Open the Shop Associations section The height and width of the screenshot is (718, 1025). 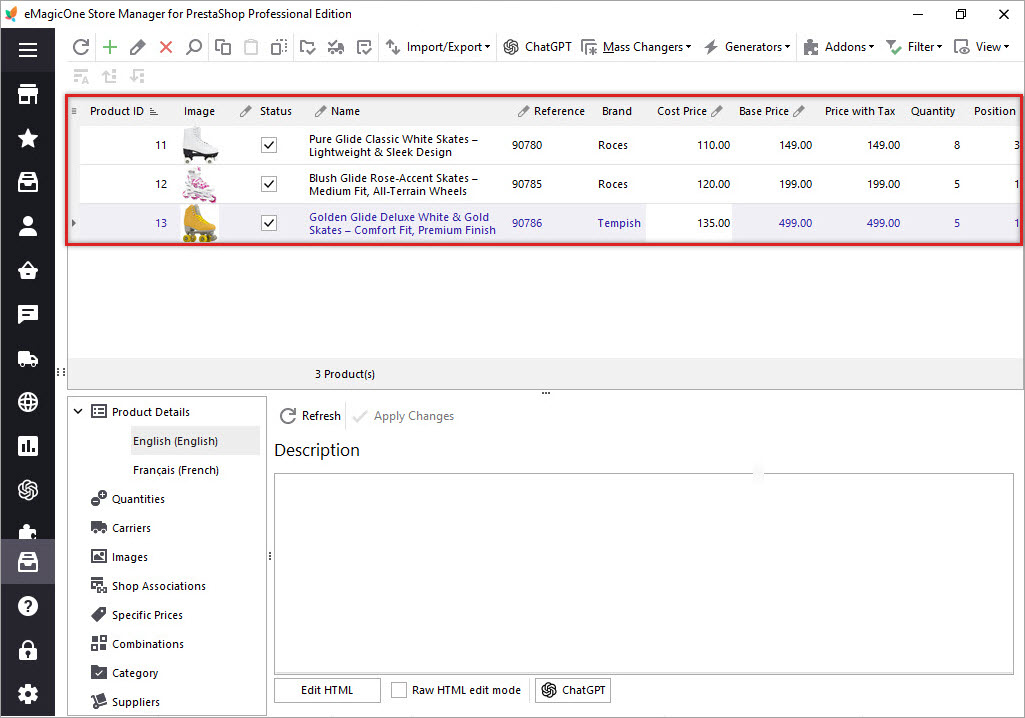(x=158, y=586)
